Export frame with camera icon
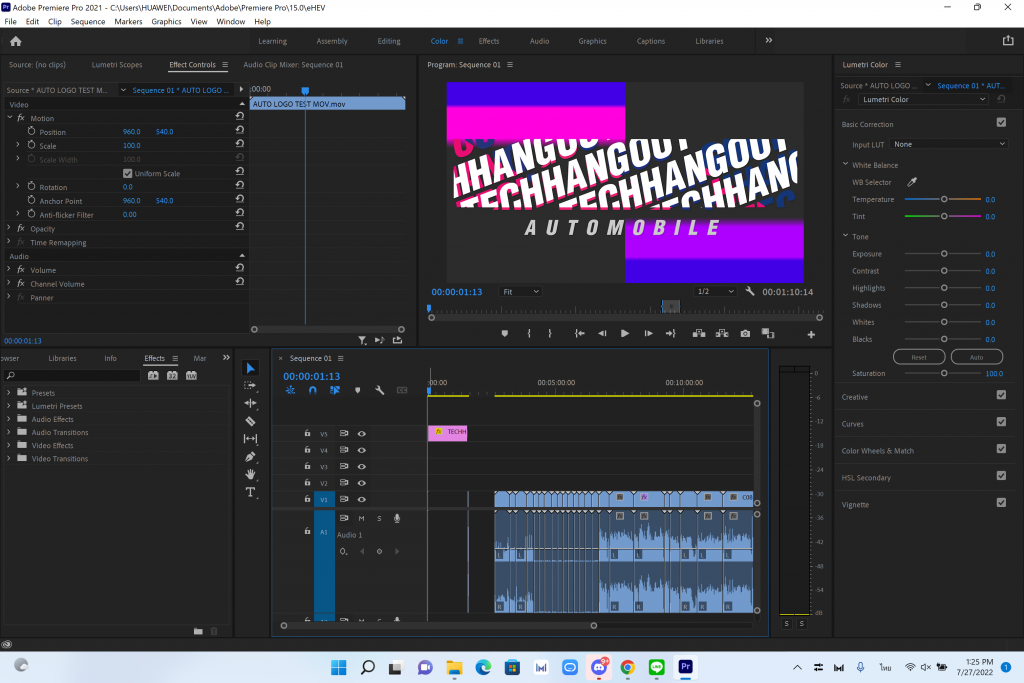 tap(745, 334)
